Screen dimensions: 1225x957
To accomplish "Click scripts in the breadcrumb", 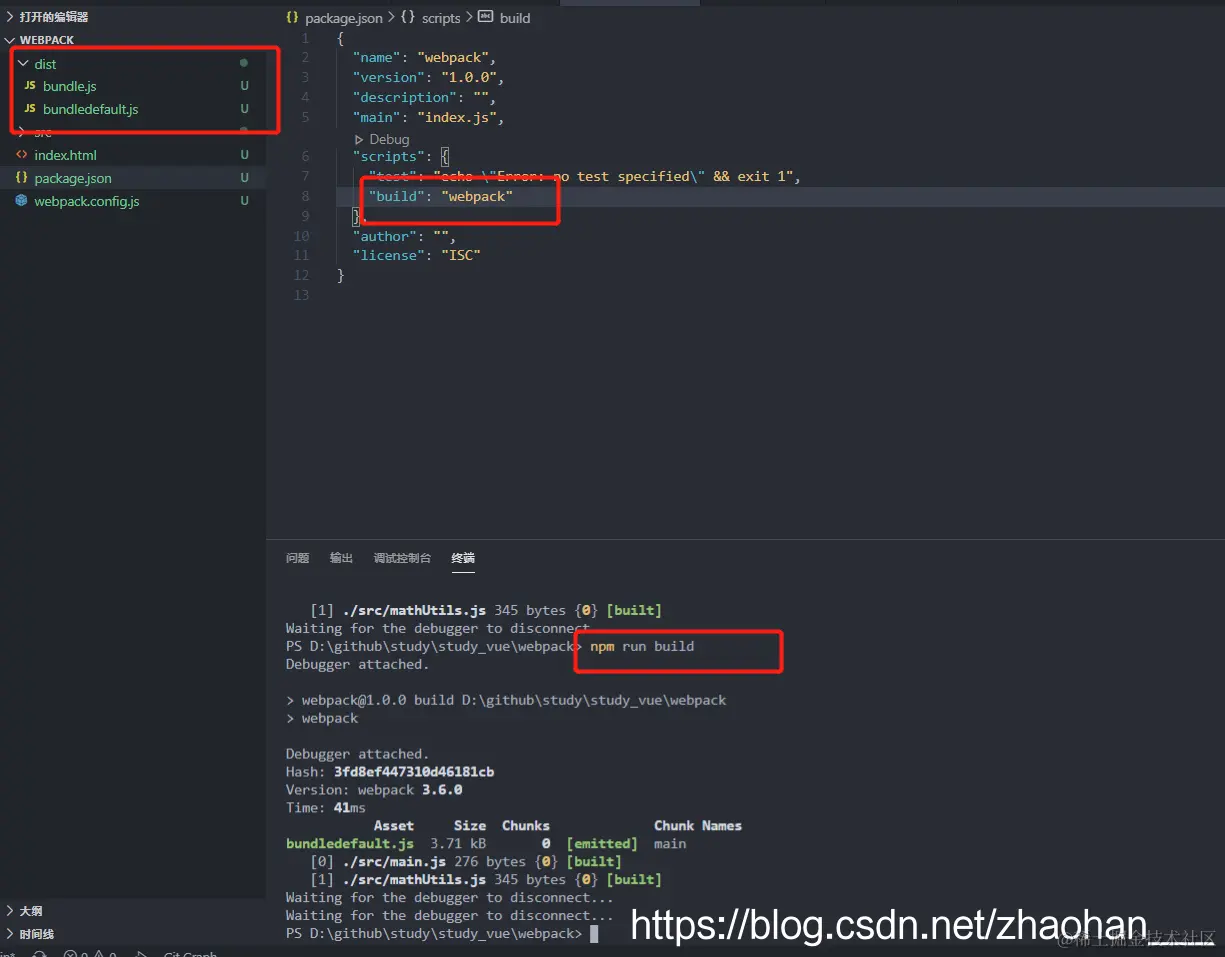I will pyautogui.click(x=441, y=18).
